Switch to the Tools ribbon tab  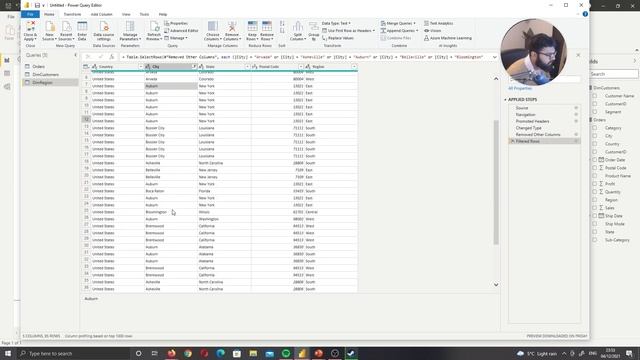pyautogui.click(x=144, y=14)
